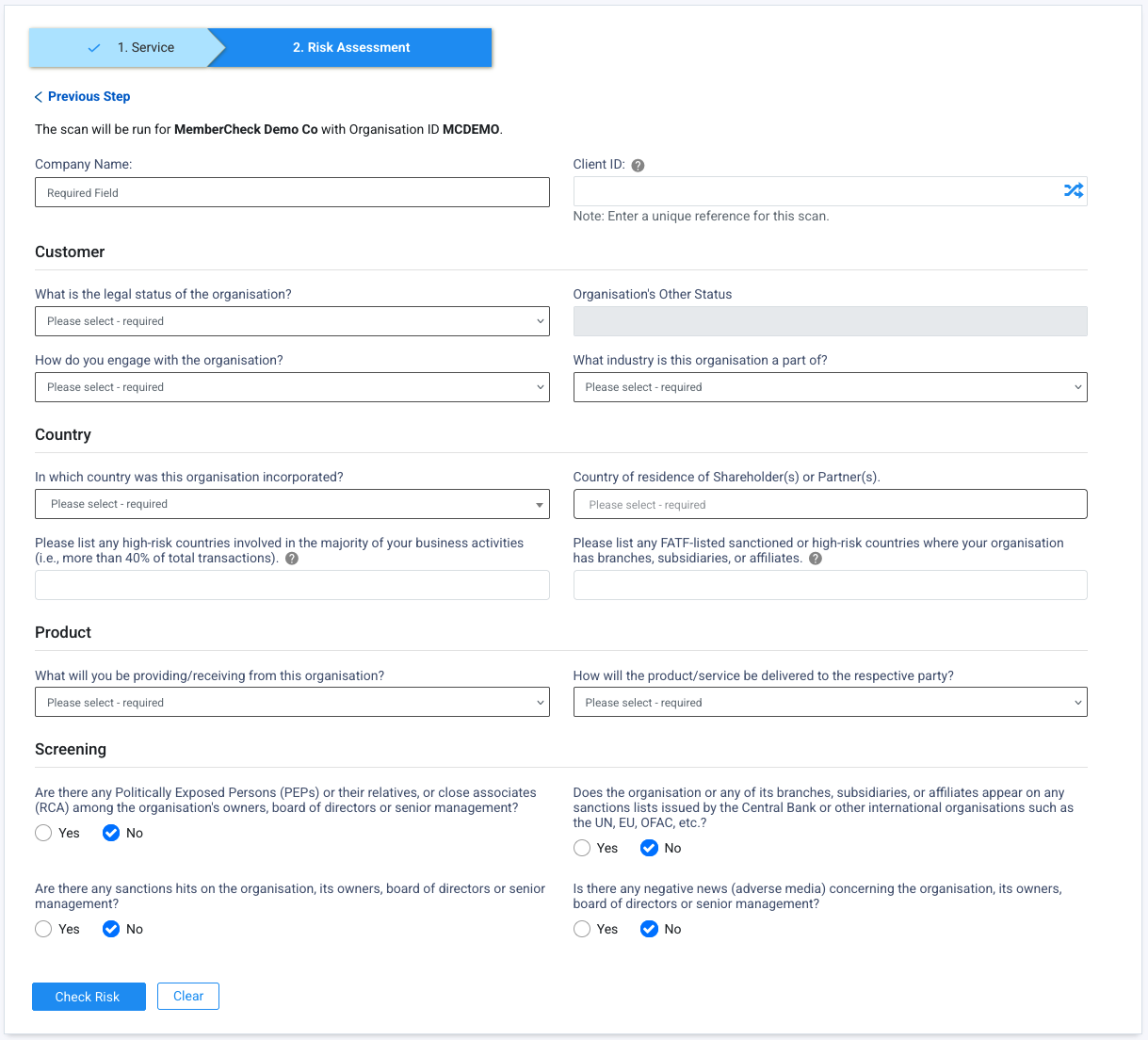Image resolution: width=1148 pixels, height=1040 pixels.
Task: Click the Organisation ID text 'MCDEMO'
Action: [471, 129]
